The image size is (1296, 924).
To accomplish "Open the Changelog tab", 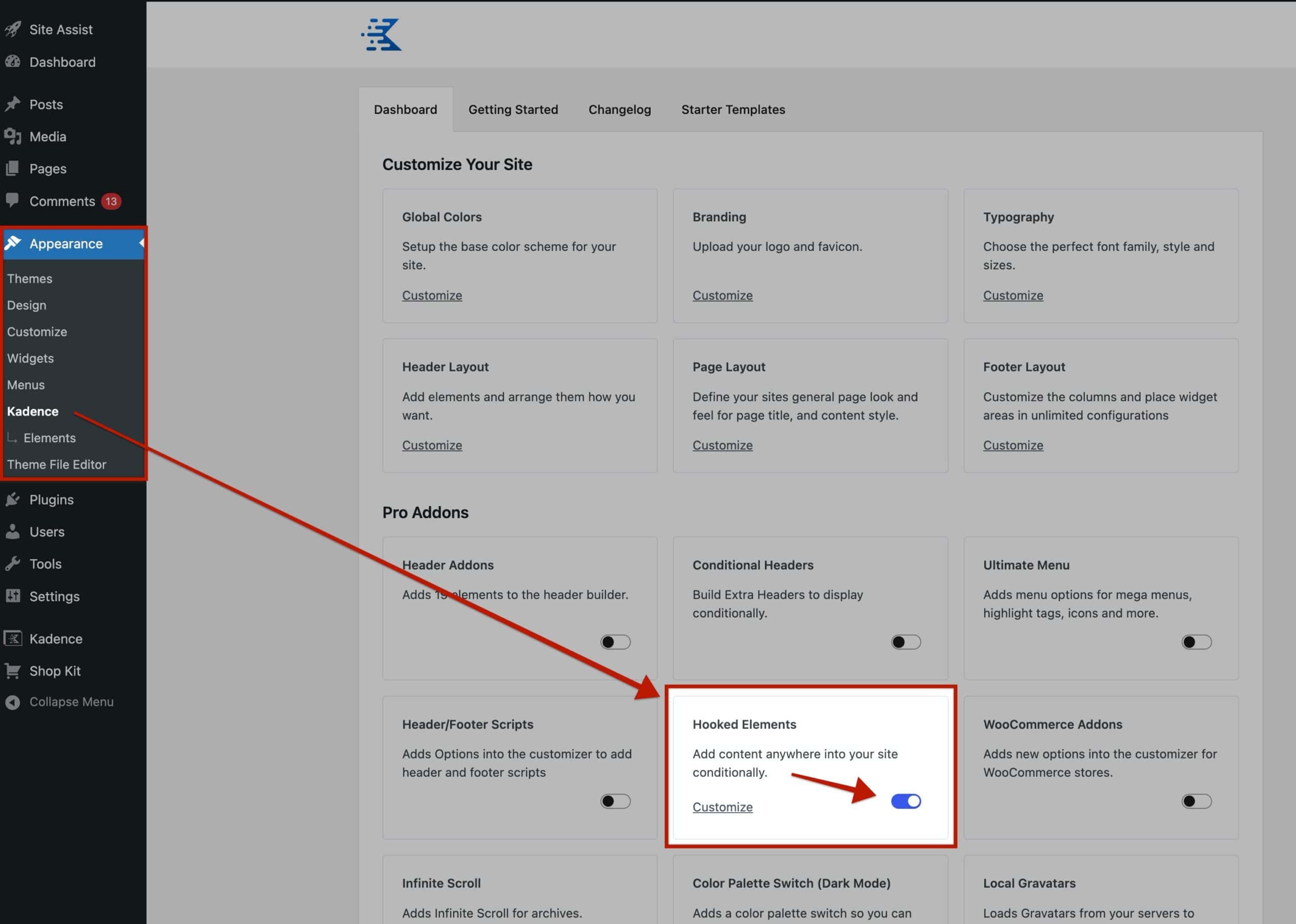I will click(x=620, y=109).
